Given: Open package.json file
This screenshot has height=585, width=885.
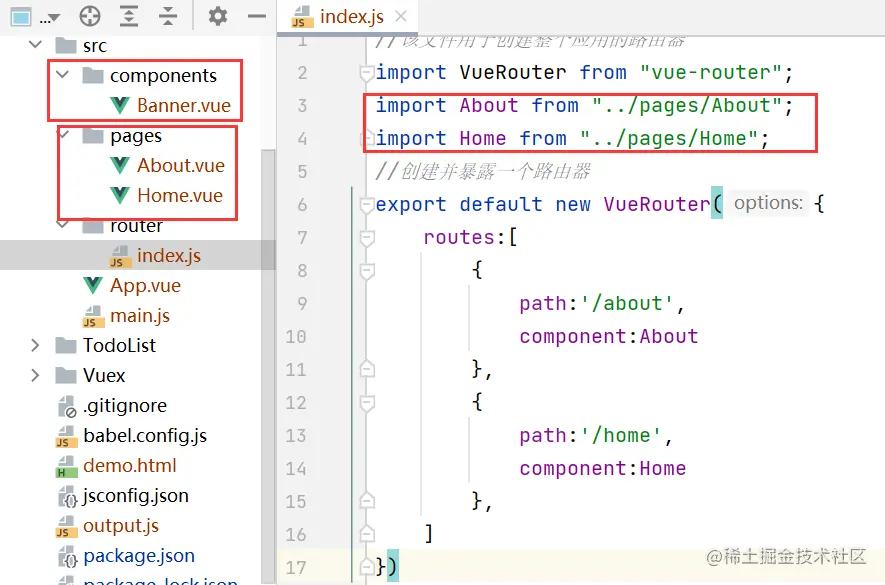Looking at the screenshot, I should coord(139,556).
